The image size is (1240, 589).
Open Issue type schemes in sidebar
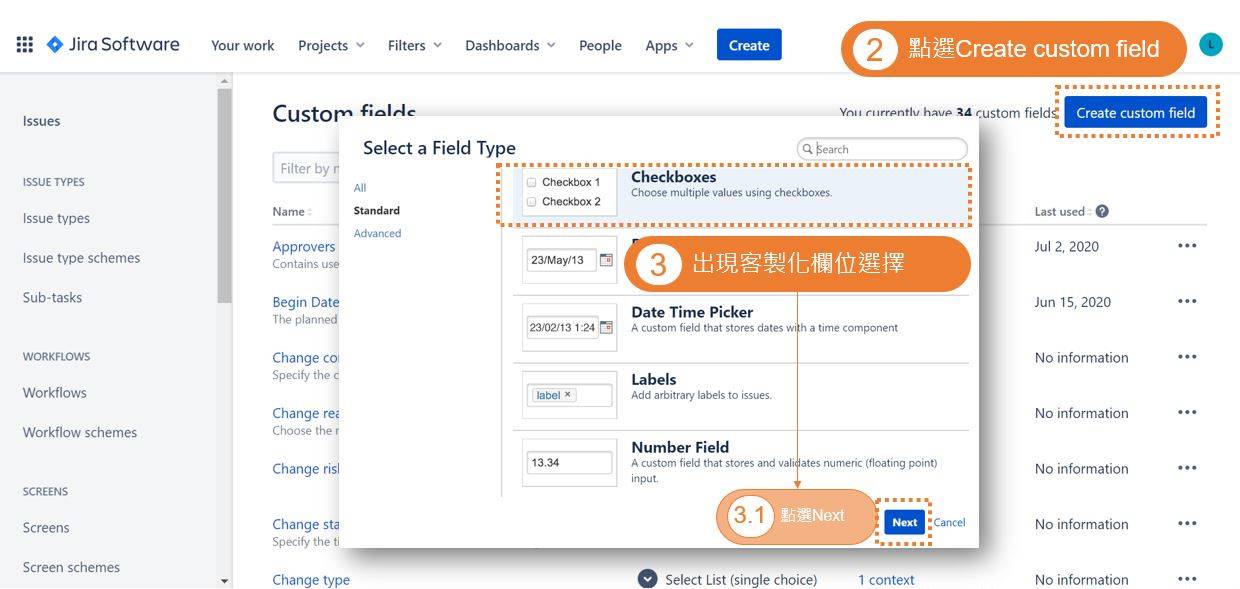[x=81, y=258]
